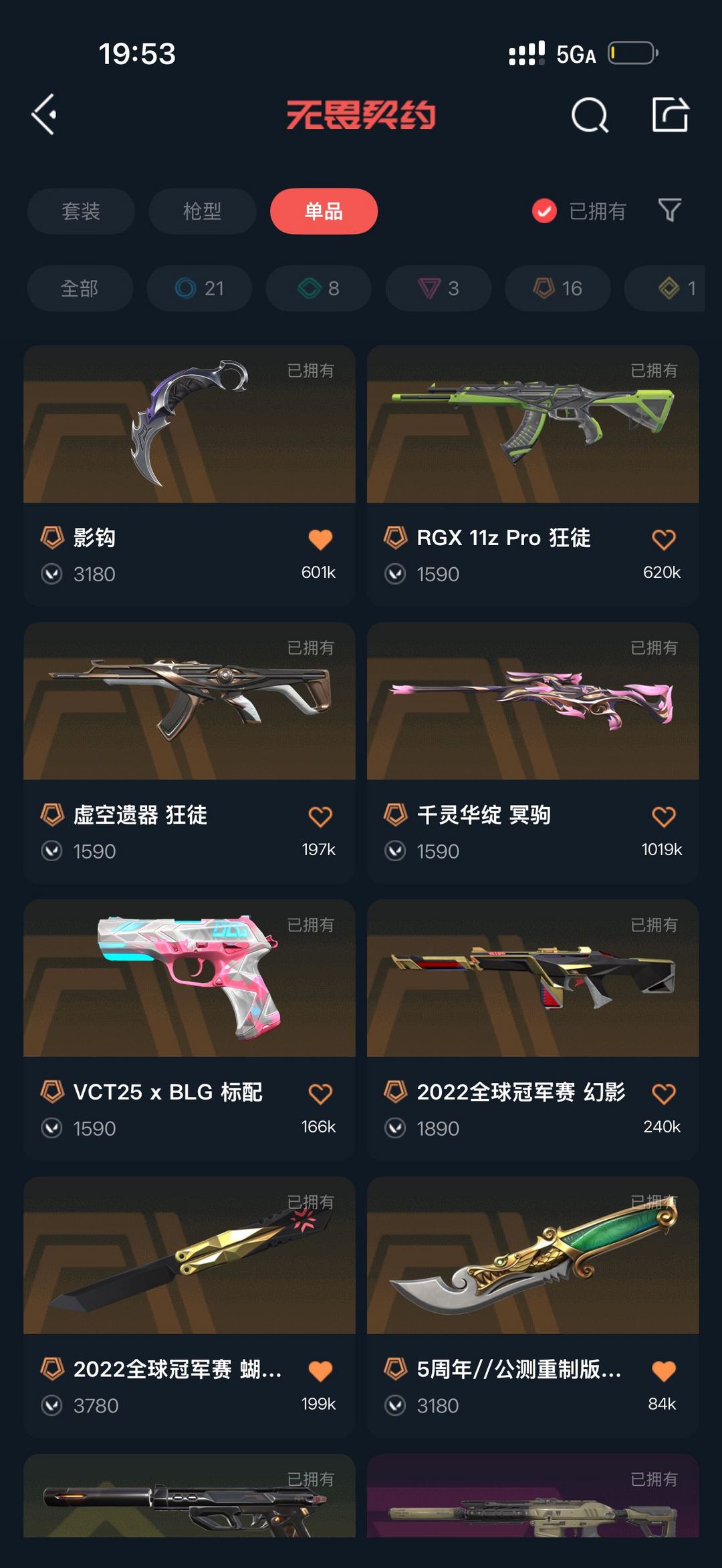This screenshot has width=722, height=1568.
Task: Unfavorite 5周年 dragon knife heart
Action: click(664, 1371)
